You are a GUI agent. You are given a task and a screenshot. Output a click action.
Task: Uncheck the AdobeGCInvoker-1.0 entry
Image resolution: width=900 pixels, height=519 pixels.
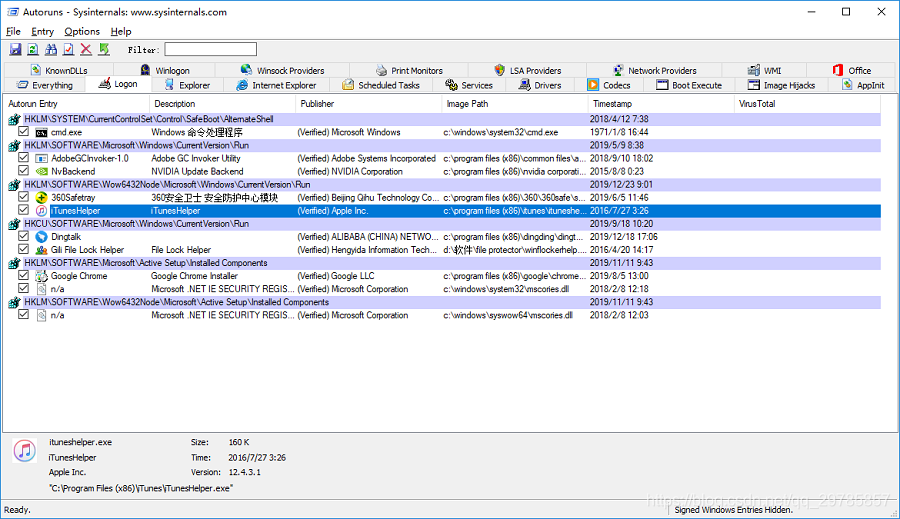tap(24, 157)
